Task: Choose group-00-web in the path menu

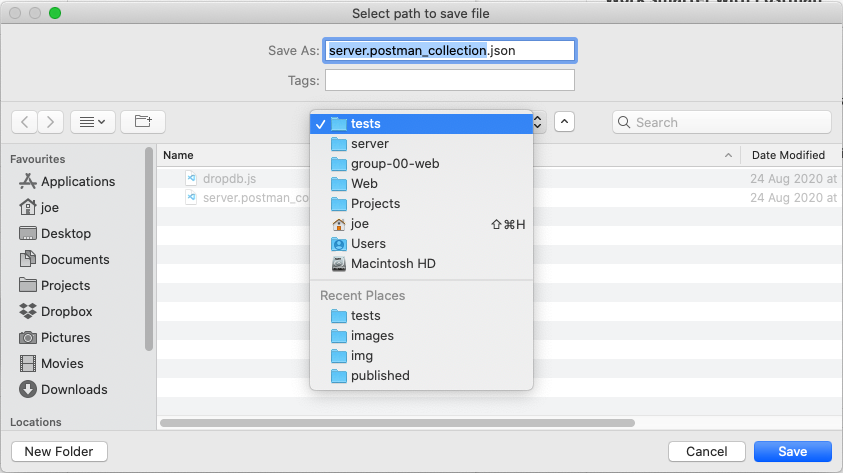Action: 421,163
